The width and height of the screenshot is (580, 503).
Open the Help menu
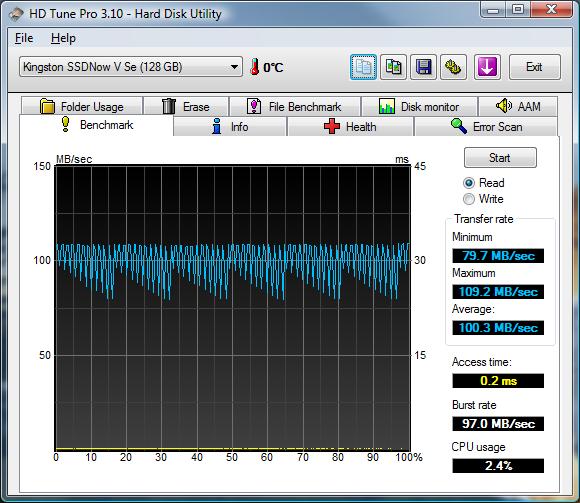[63, 38]
